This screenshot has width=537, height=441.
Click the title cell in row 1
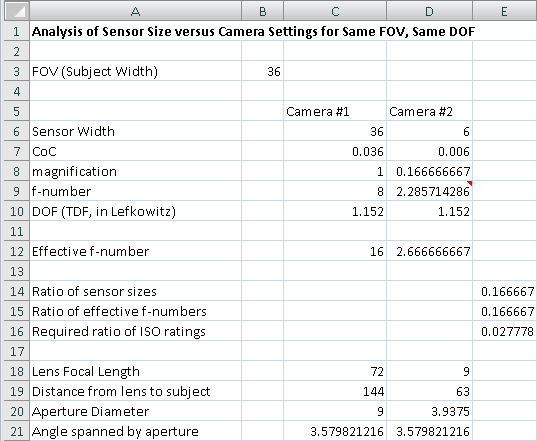point(253,31)
